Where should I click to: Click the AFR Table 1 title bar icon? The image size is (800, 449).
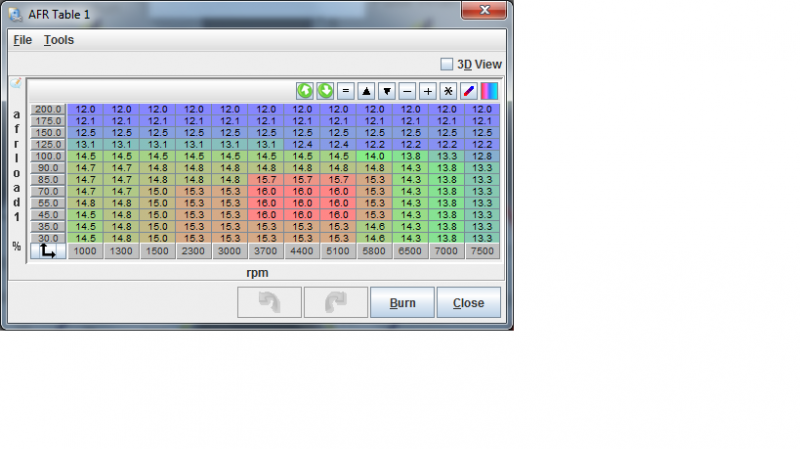(x=16, y=14)
